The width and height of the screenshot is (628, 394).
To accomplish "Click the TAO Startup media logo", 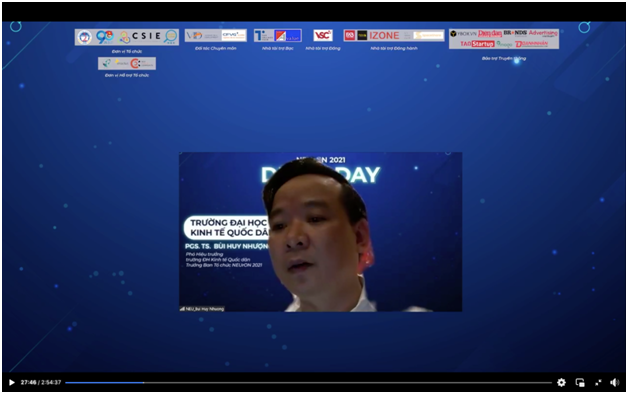I will [477, 44].
